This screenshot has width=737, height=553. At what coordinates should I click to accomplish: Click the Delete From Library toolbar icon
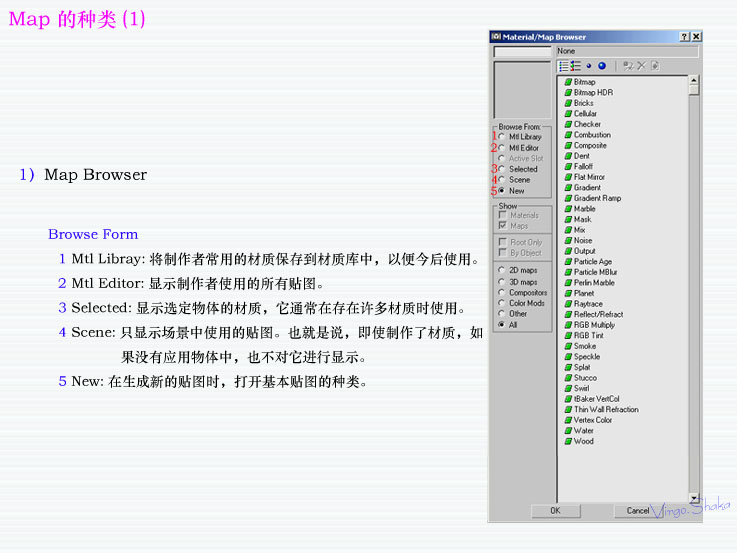642,66
